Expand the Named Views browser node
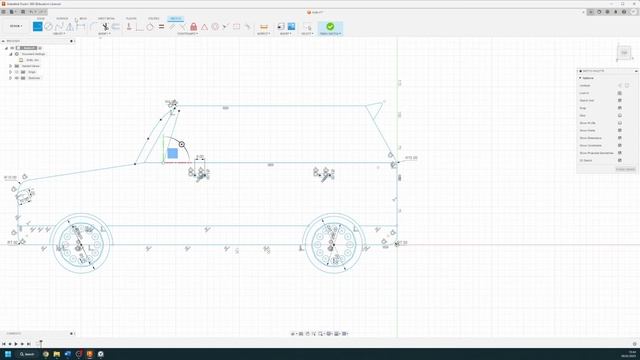This screenshot has height=360, width=640. pyautogui.click(x=11, y=66)
